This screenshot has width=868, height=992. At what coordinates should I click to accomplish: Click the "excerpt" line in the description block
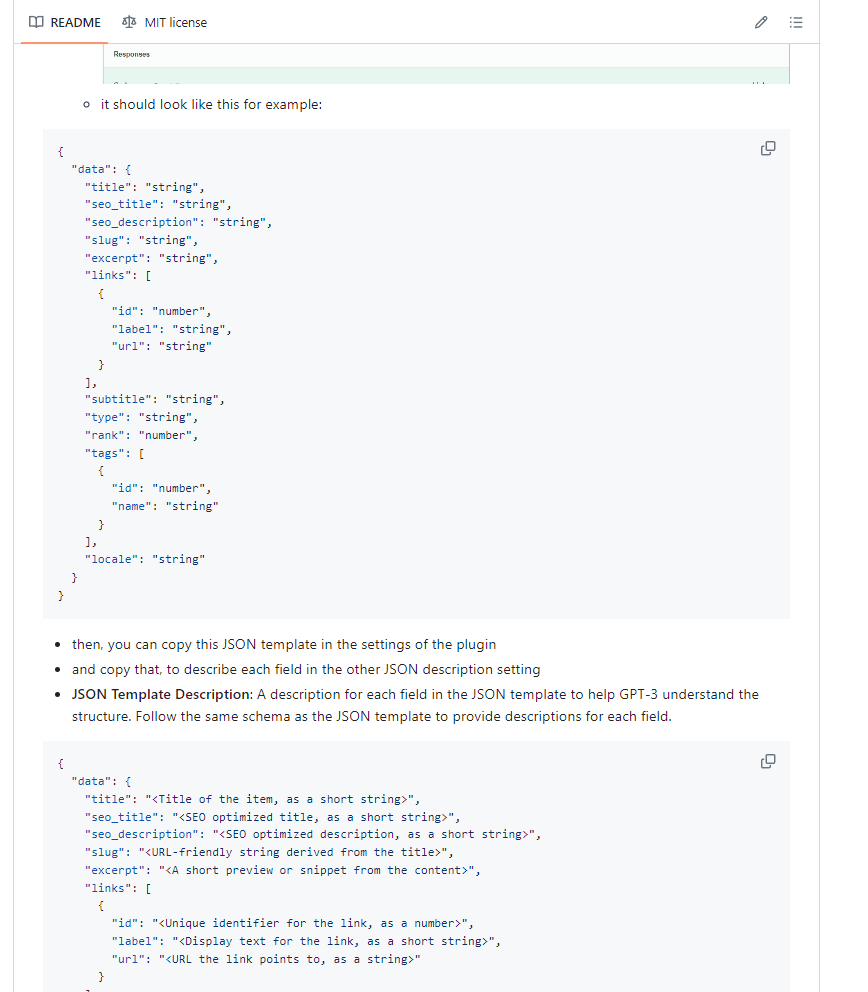point(282,870)
